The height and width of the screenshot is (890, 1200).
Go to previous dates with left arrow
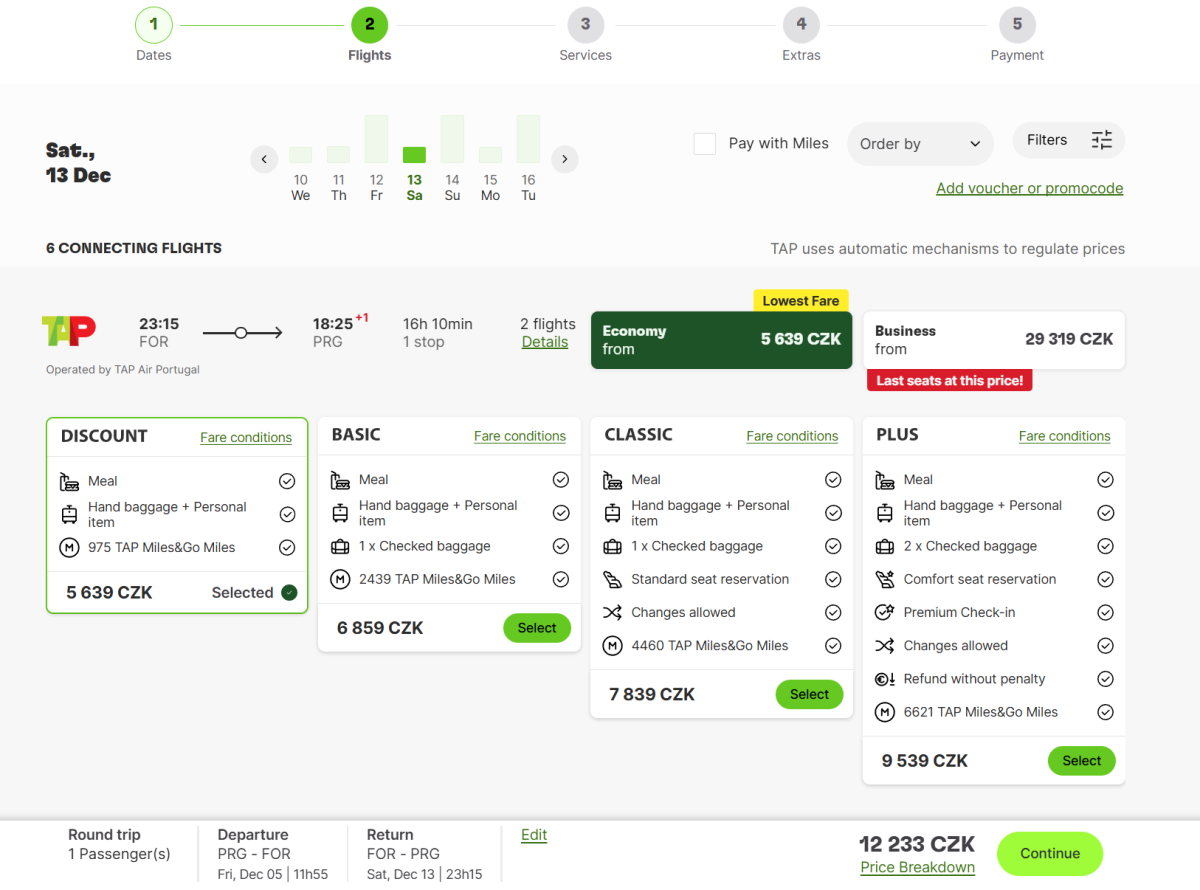coord(264,159)
